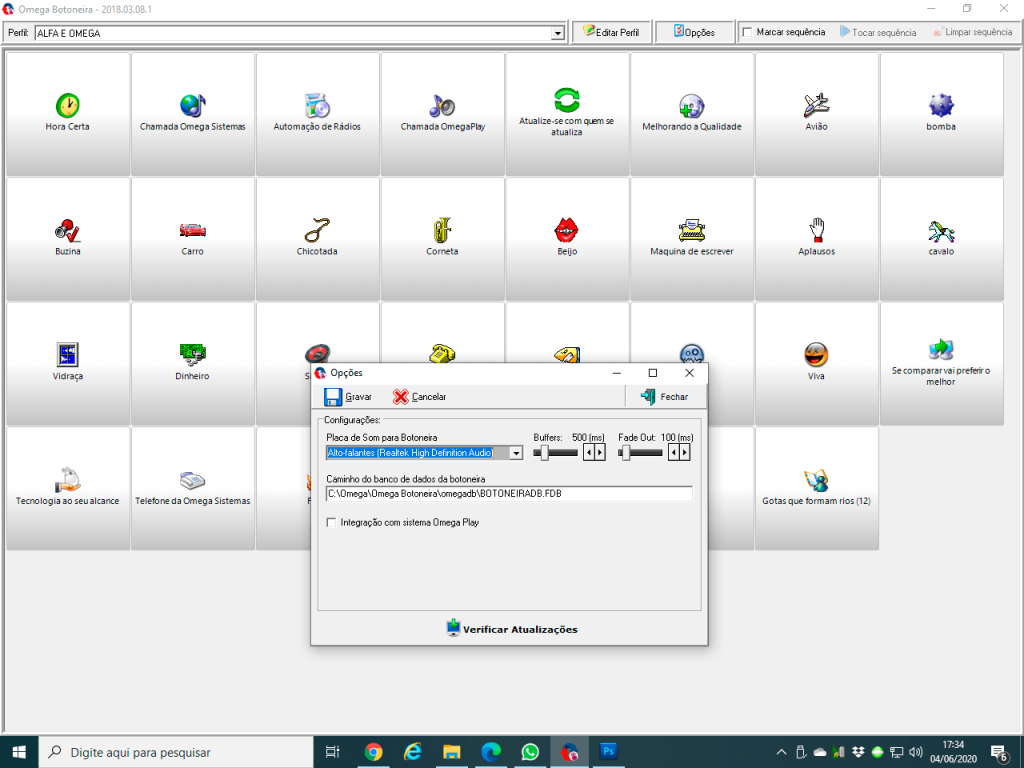1024x768 pixels.
Task: Play 'Se comparar vai preferir o melhor'
Action: coord(941,364)
